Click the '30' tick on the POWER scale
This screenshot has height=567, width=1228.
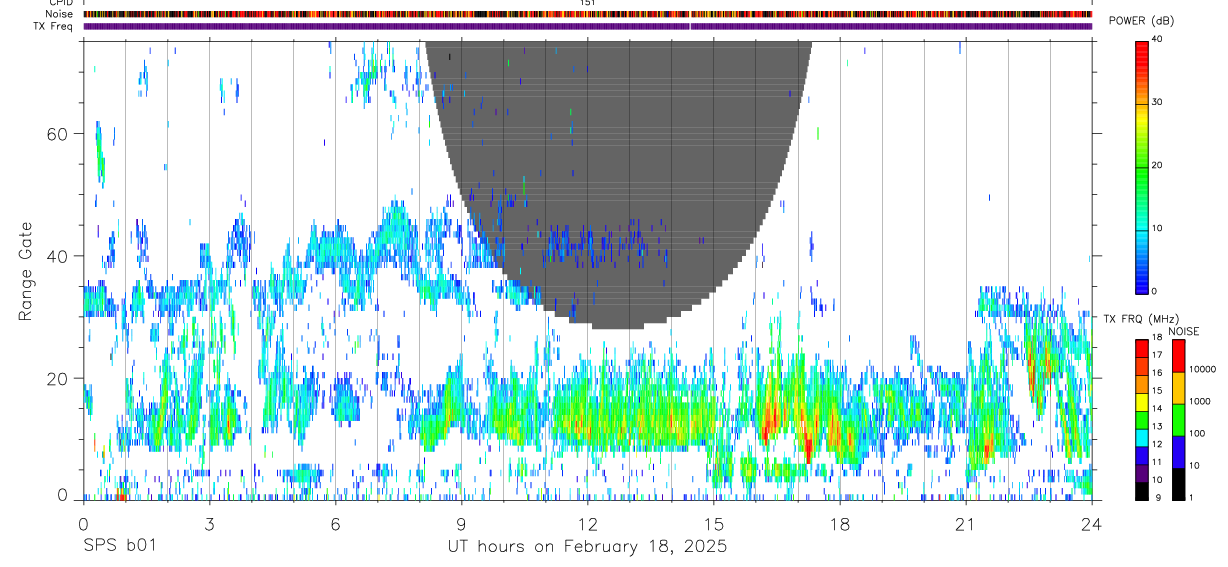click(x=1158, y=103)
